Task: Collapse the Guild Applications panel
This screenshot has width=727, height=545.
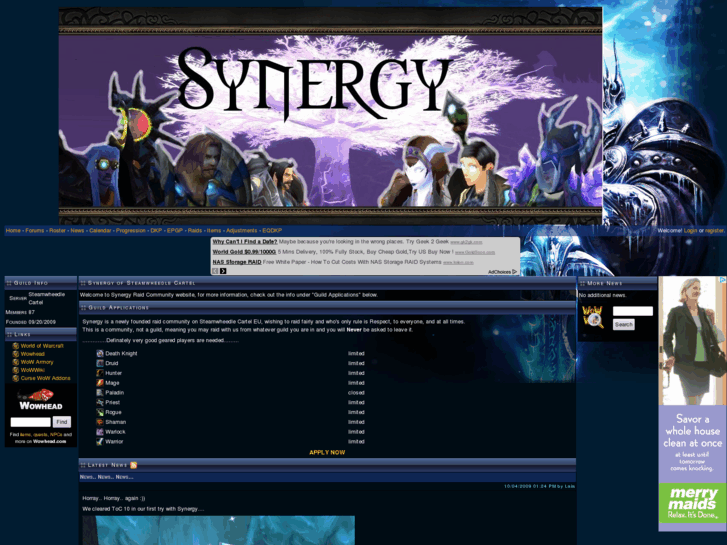Action: 83,308
